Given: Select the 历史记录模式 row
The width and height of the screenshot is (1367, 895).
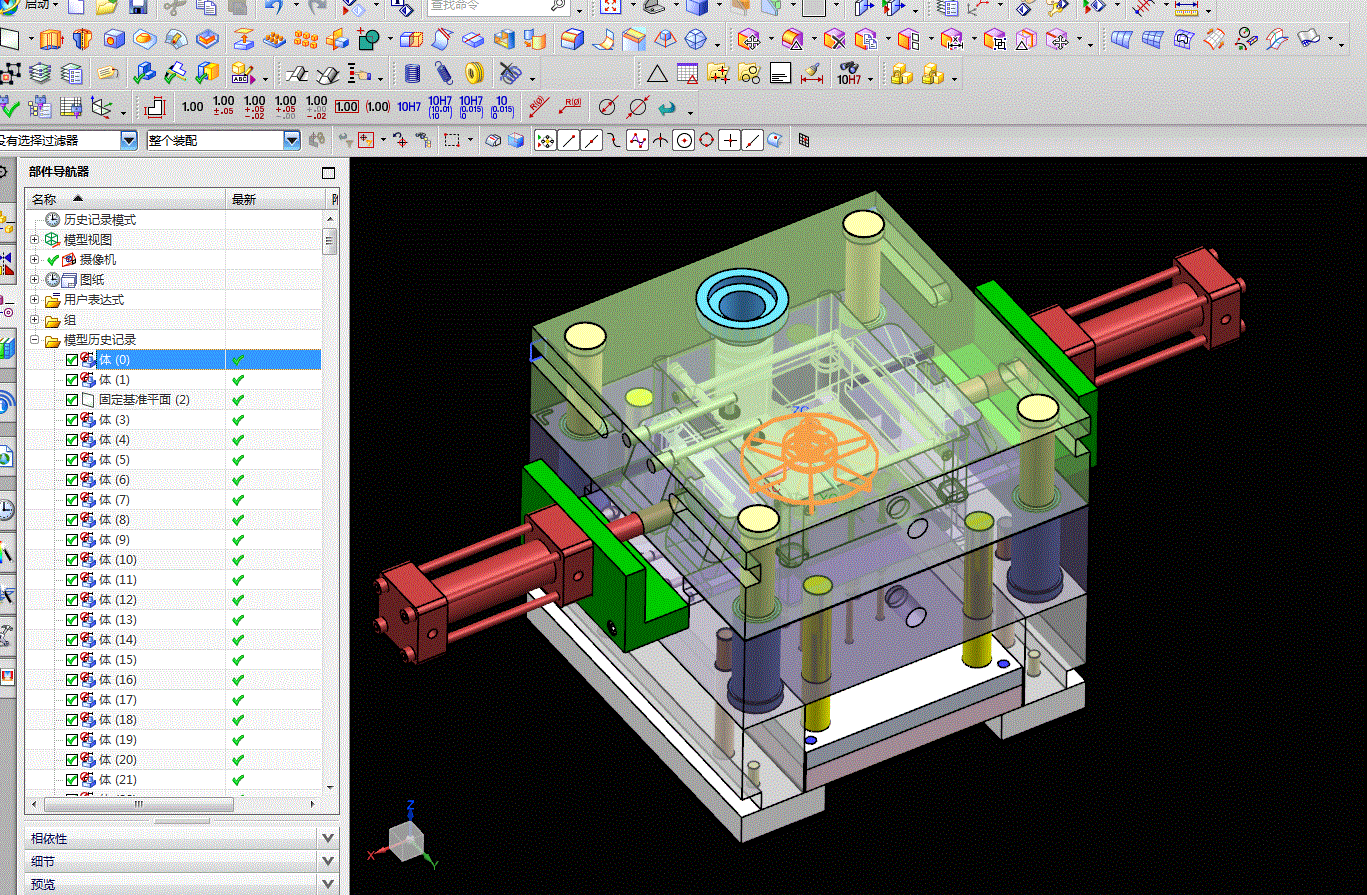Looking at the screenshot, I should click(x=174, y=220).
